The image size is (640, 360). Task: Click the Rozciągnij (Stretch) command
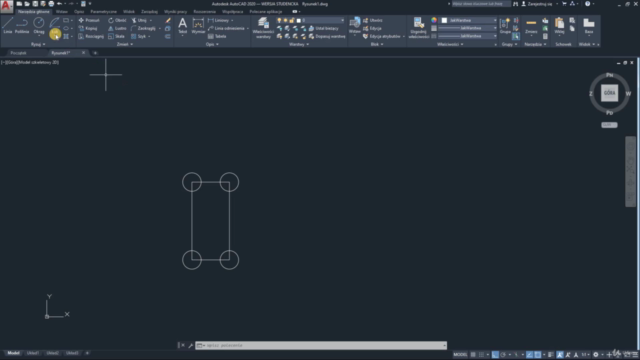point(91,36)
